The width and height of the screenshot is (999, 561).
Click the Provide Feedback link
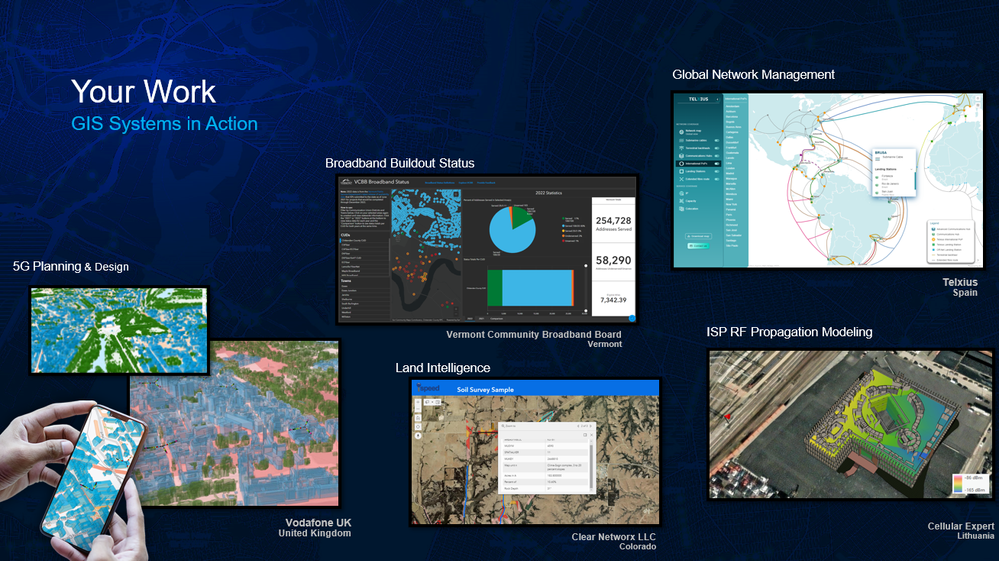(486, 183)
